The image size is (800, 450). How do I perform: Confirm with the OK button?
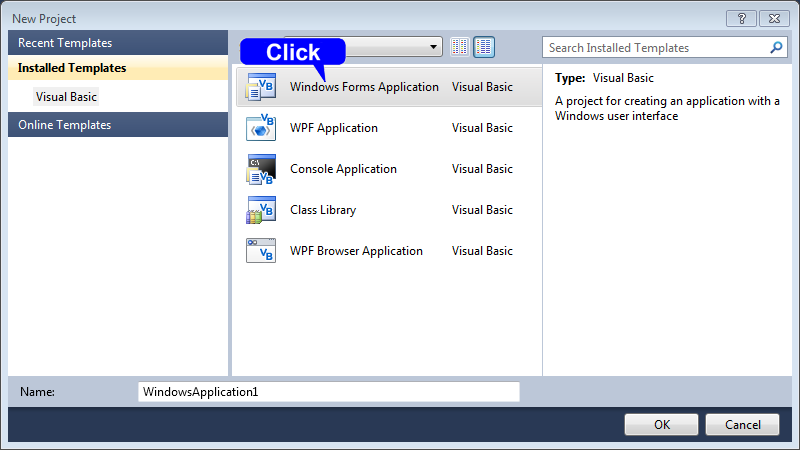pyautogui.click(x=661, y=424)
